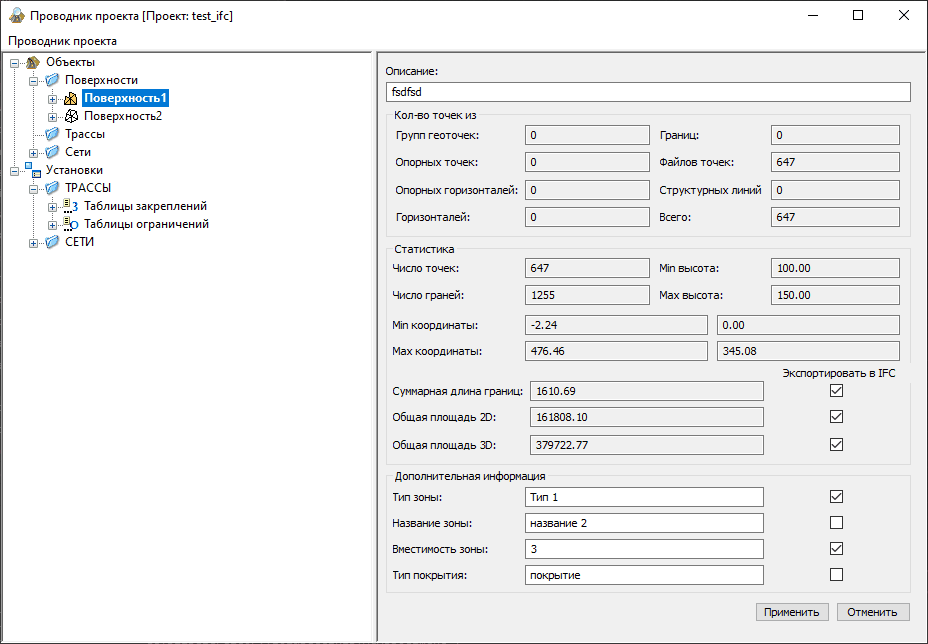
Task: Enable IFC export for Тип покрытия
Action: (836, 575)
